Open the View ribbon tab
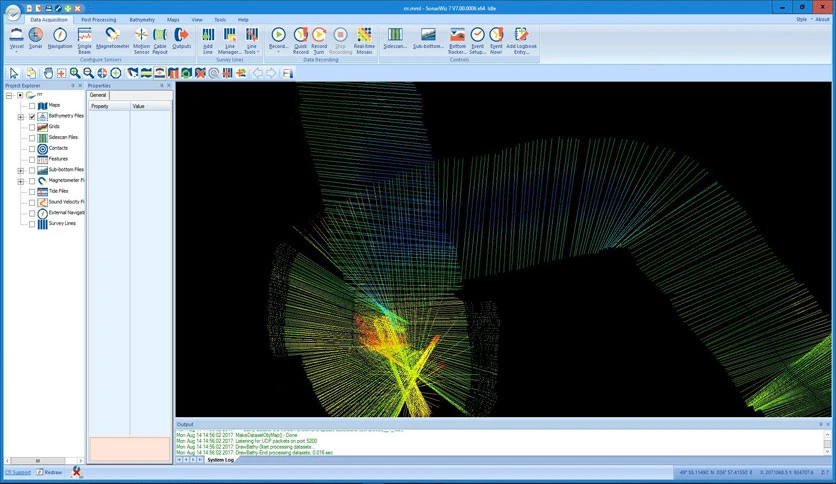The width and height of the screenshot is (836, 484). tap(197, 20)
